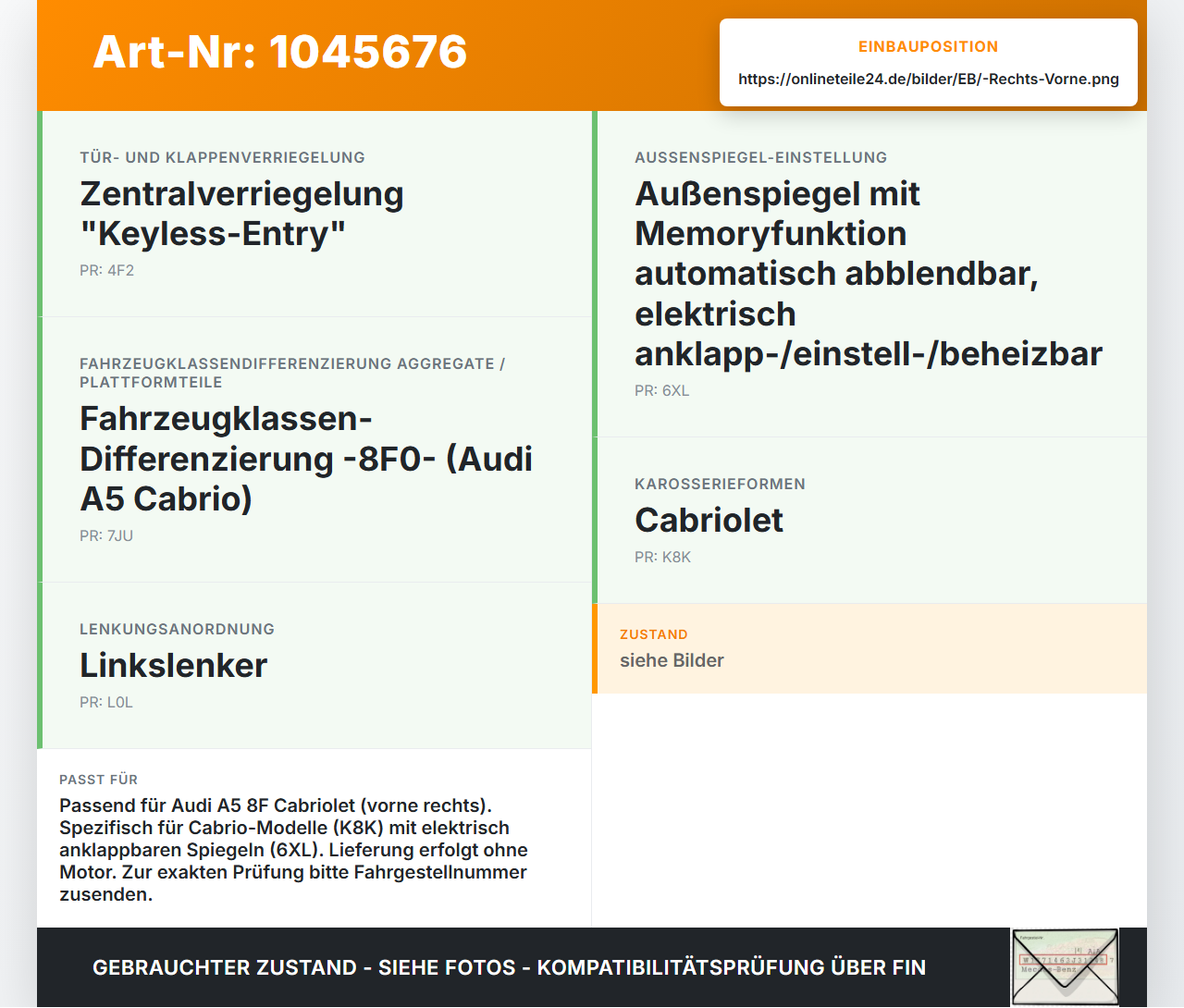Click the PR: 4F2 code
This screenshot has height=1008, width=1184.
click(107, 271)
